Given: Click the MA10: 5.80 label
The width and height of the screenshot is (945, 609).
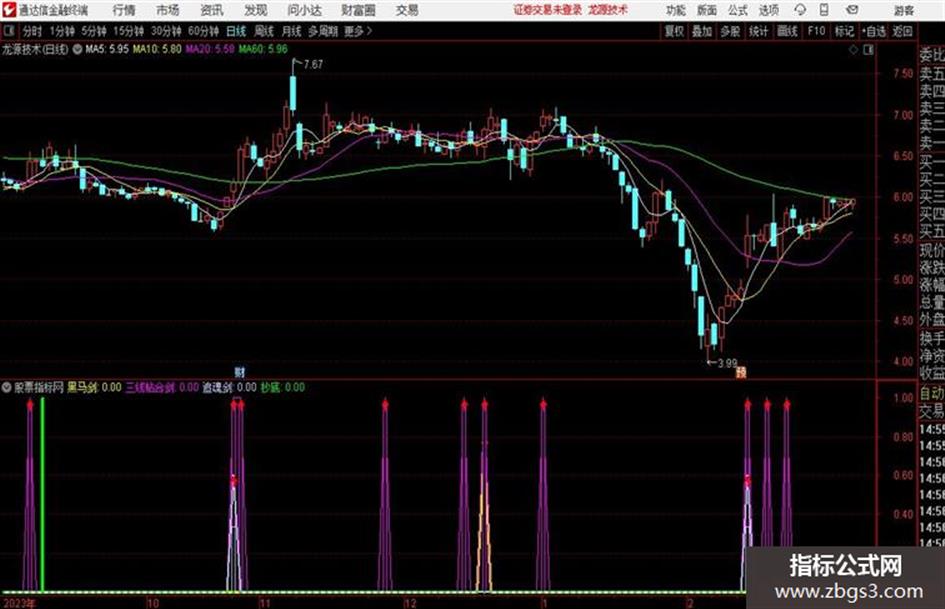Looking at the screenshot, I should [157, 49].
